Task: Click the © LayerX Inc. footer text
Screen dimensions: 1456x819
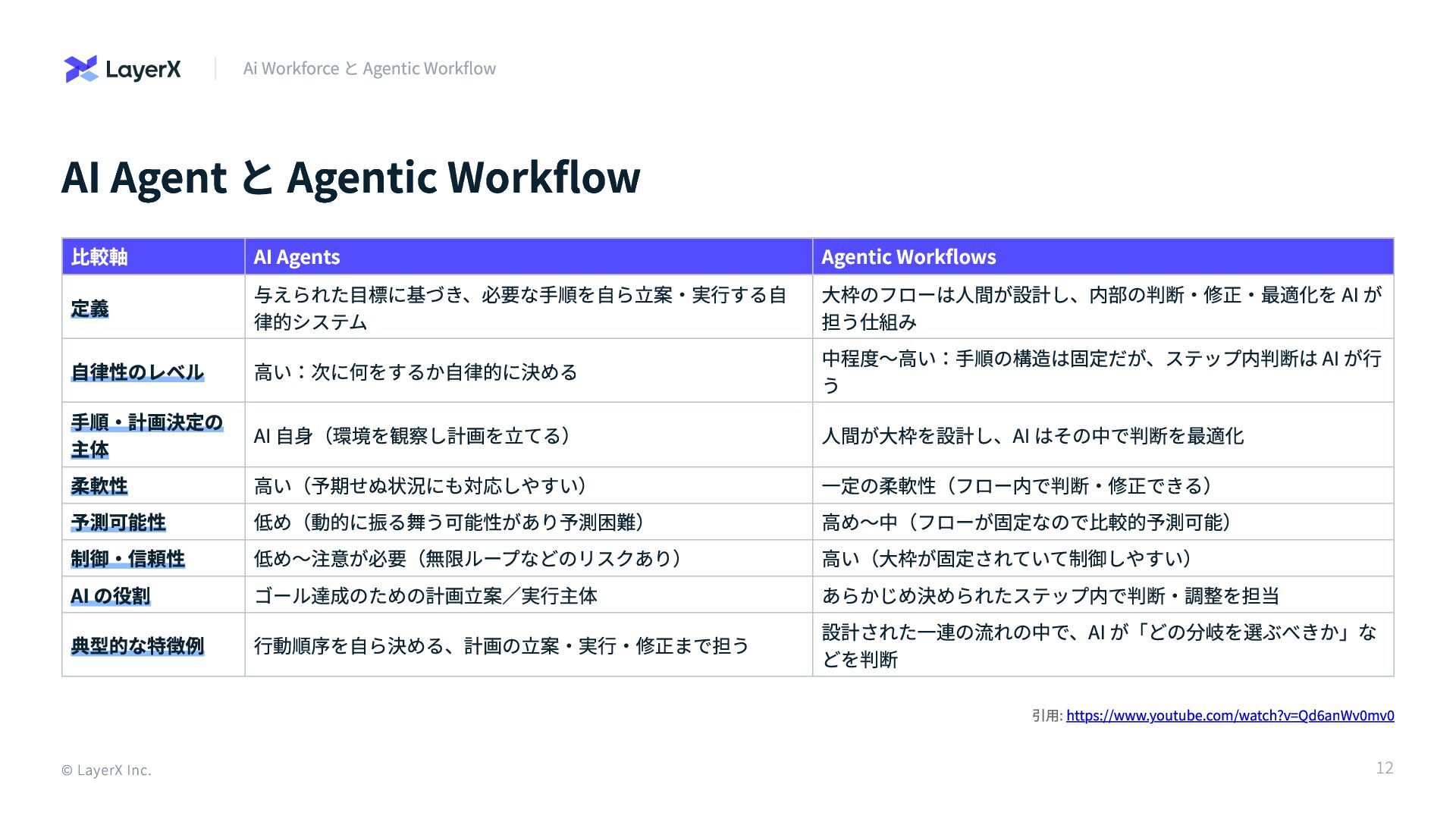Action: click(107, 770)
